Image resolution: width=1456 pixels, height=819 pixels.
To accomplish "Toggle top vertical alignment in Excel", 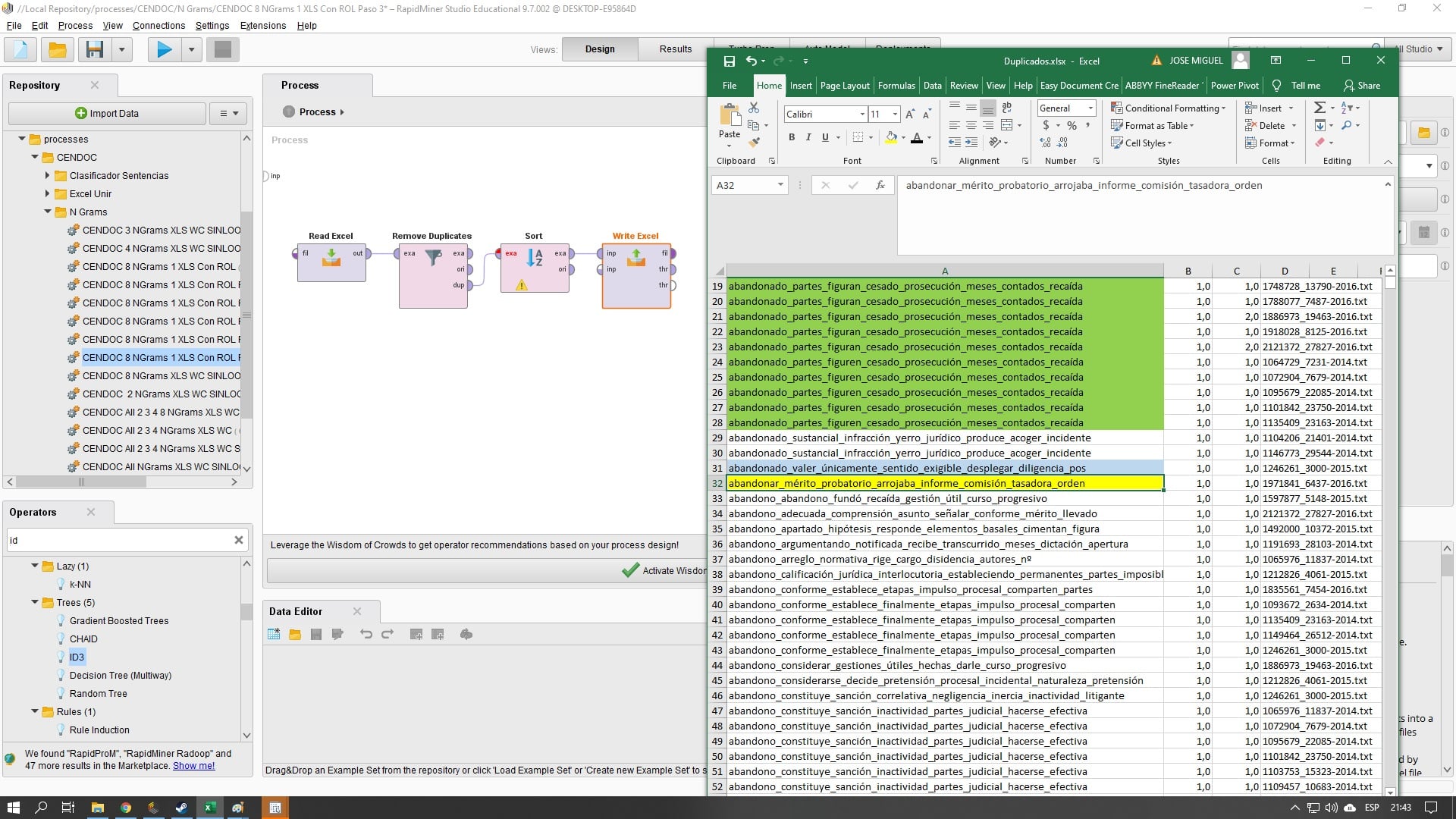I will click(x=955, y=108).
